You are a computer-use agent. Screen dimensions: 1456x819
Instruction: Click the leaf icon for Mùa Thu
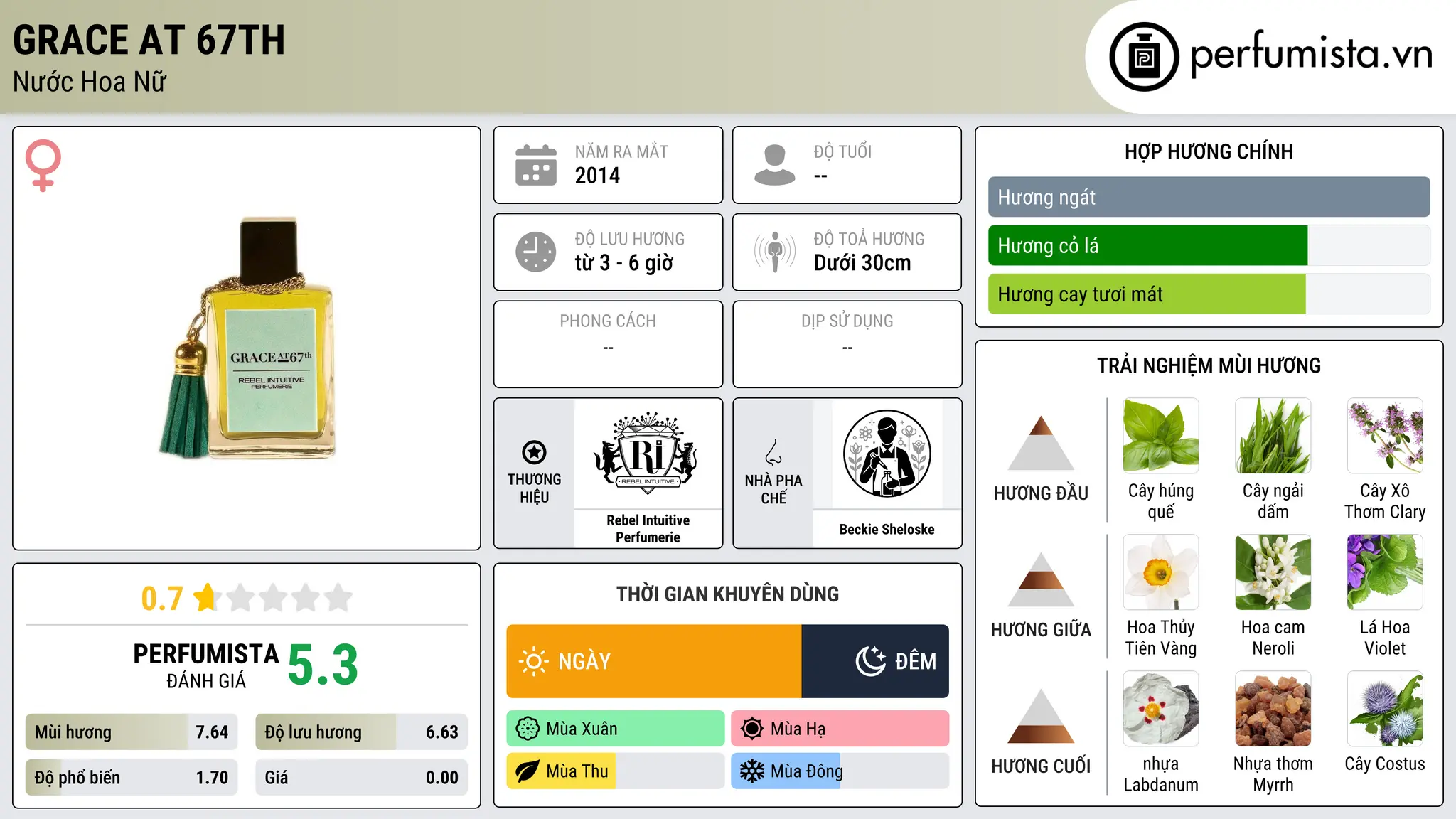528,771
